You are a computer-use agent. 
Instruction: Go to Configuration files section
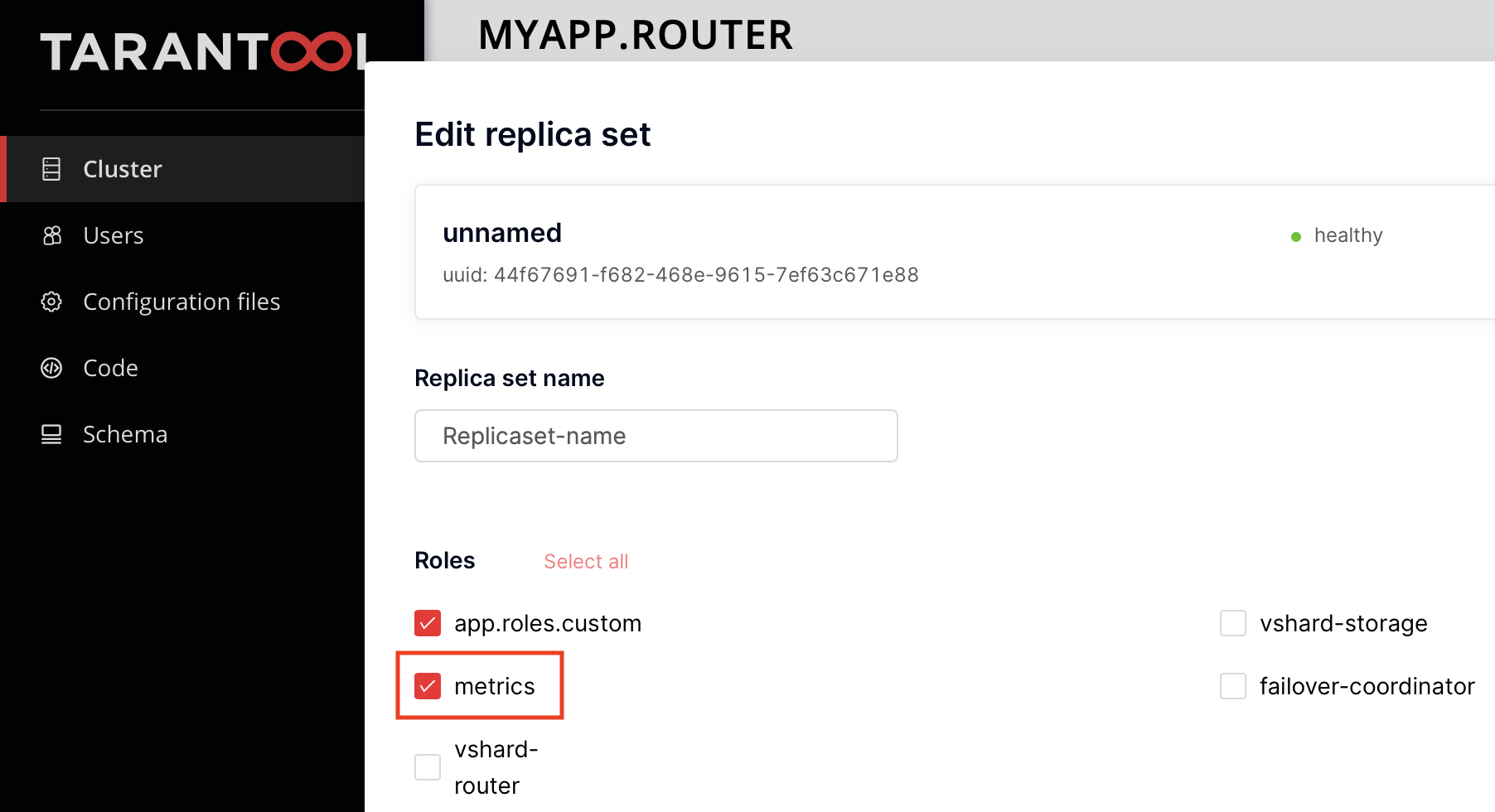tap(182, 302)
